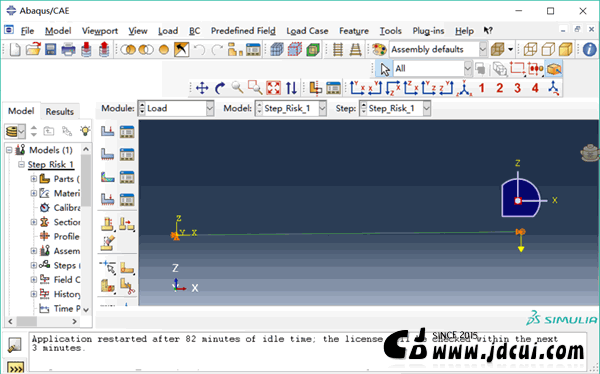The height and width of the screenshot is (374, 600).
Task: Toggle the shaded render style icon
Action: click(566, 49)
